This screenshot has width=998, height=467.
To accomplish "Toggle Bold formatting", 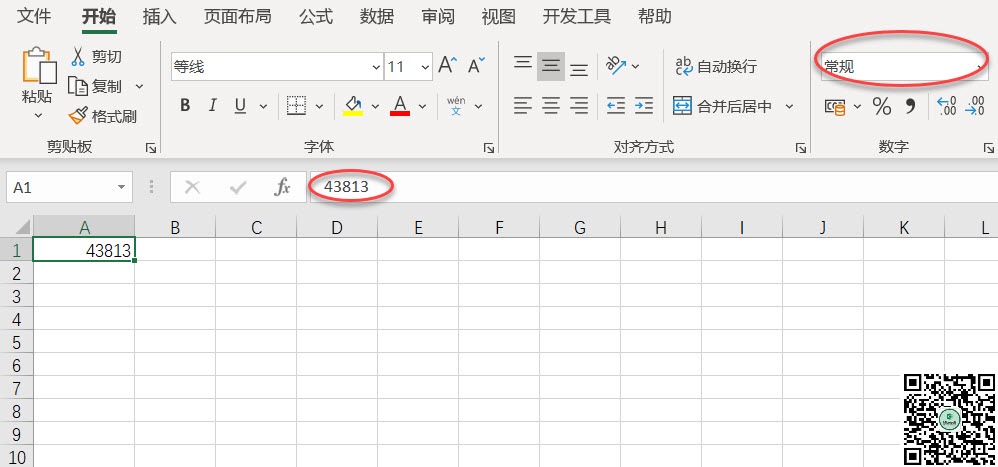I will pyautogui.click(x=185, y=106).
